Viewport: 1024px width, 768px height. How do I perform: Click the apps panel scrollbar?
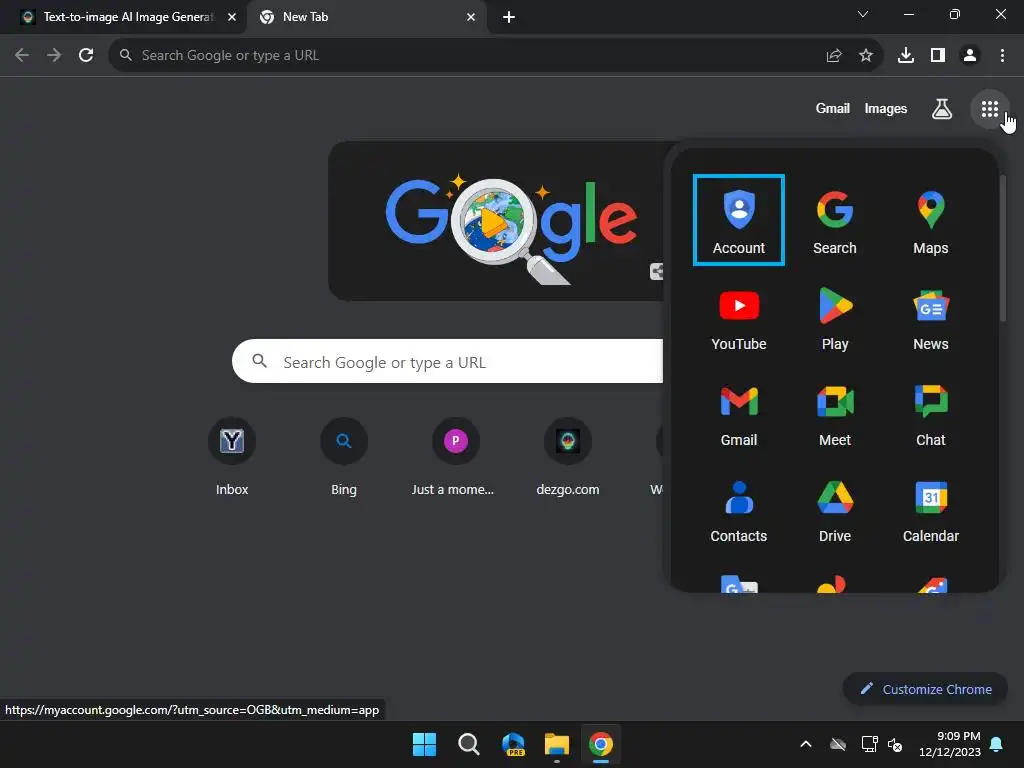point(1002,248)
